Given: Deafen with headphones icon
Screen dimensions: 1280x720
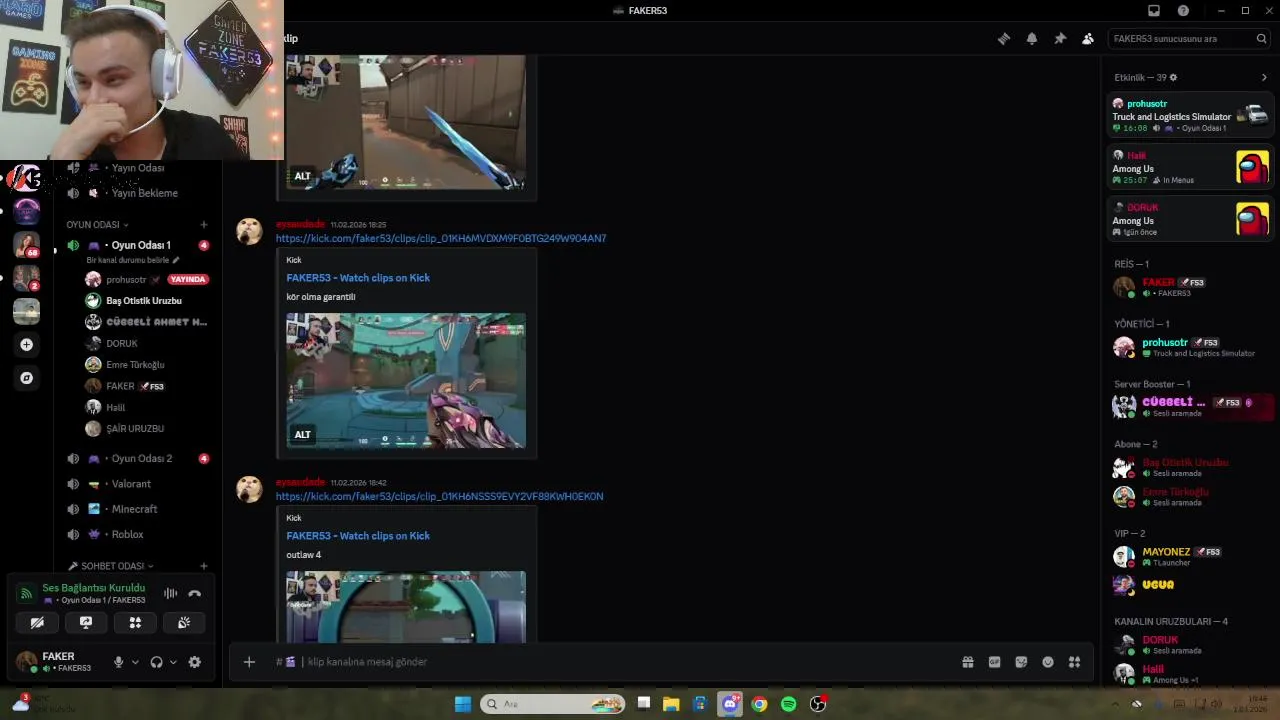Looking at the screenshot, I should pyautogui.click(x=156, y=662).
